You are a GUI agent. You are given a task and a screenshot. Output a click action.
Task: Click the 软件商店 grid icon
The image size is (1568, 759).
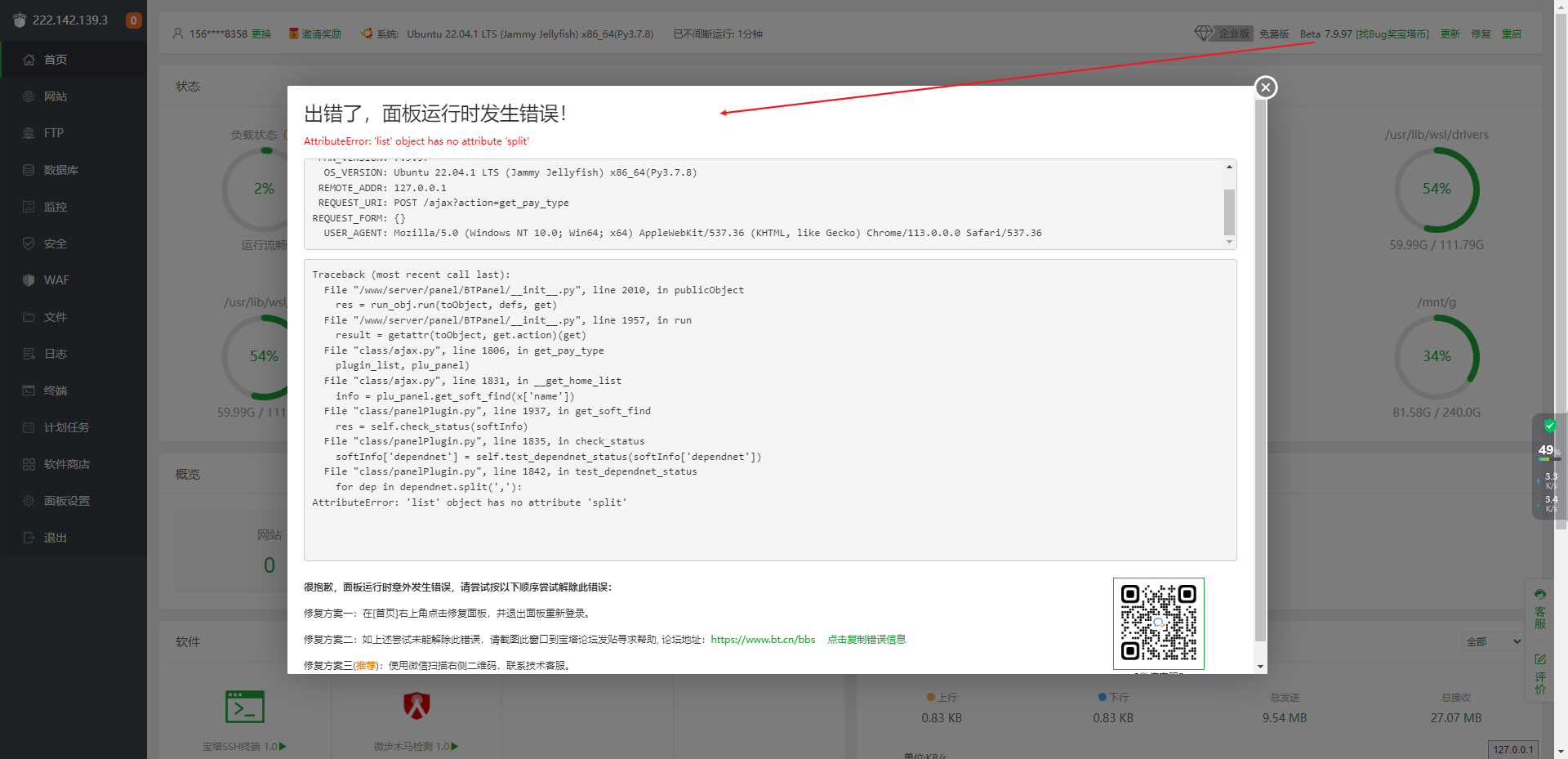click(29, 464)
